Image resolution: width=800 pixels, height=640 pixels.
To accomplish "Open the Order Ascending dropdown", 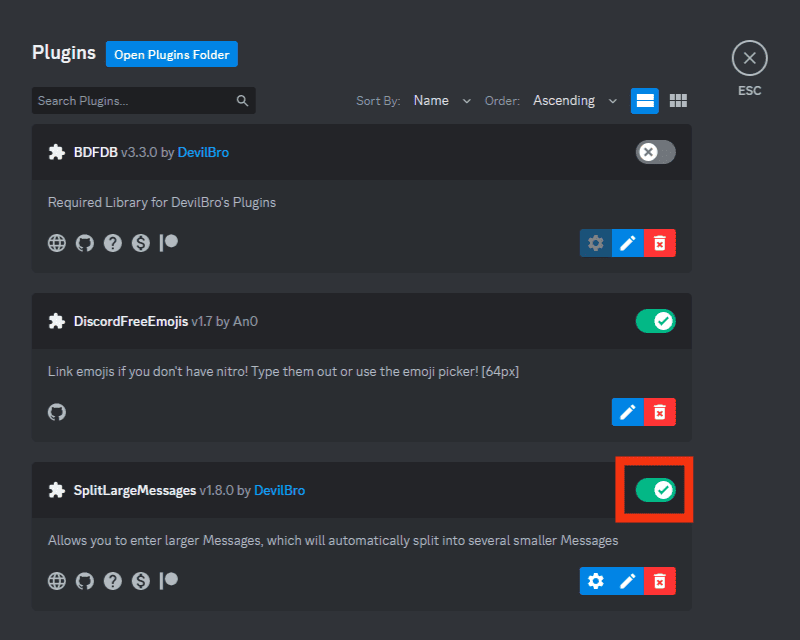I will click(575, 101).
